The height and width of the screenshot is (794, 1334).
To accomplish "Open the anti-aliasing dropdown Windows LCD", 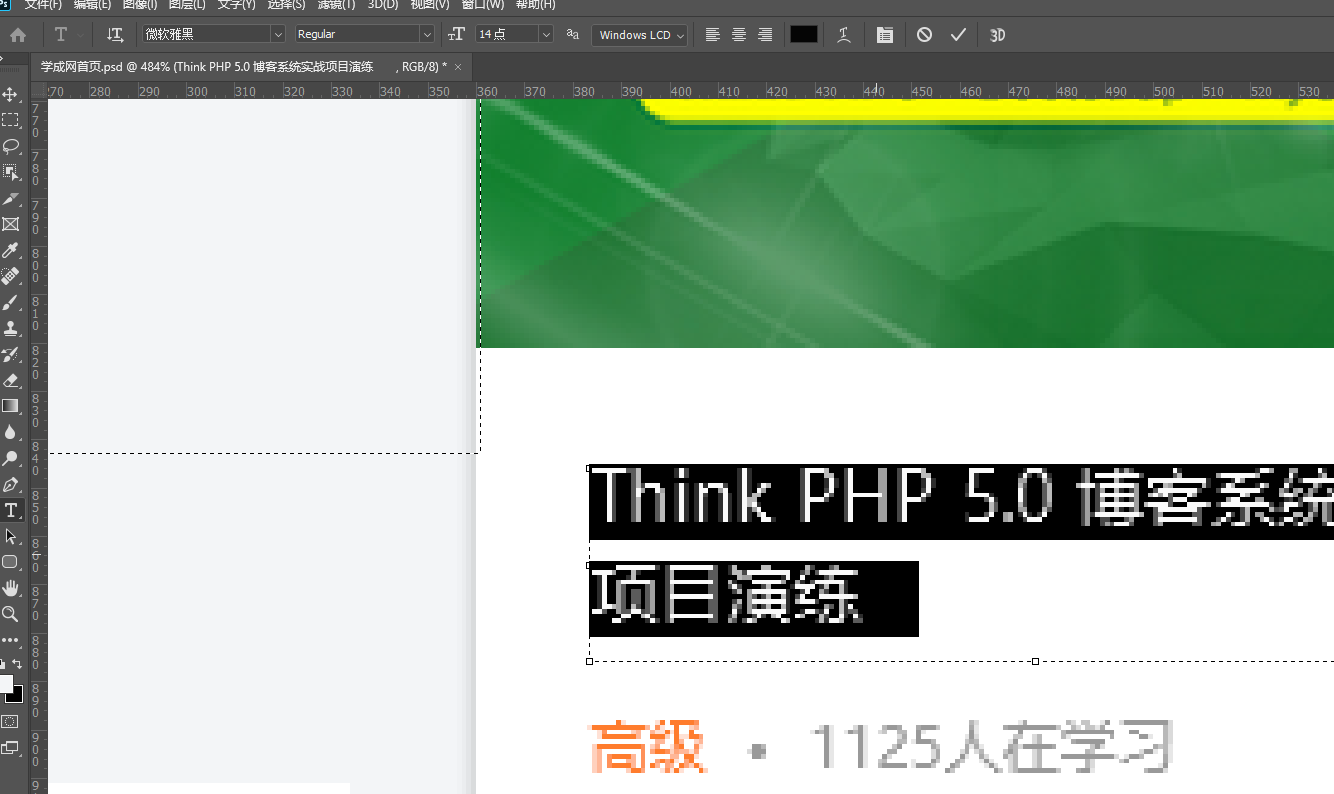I will [640, 34].
